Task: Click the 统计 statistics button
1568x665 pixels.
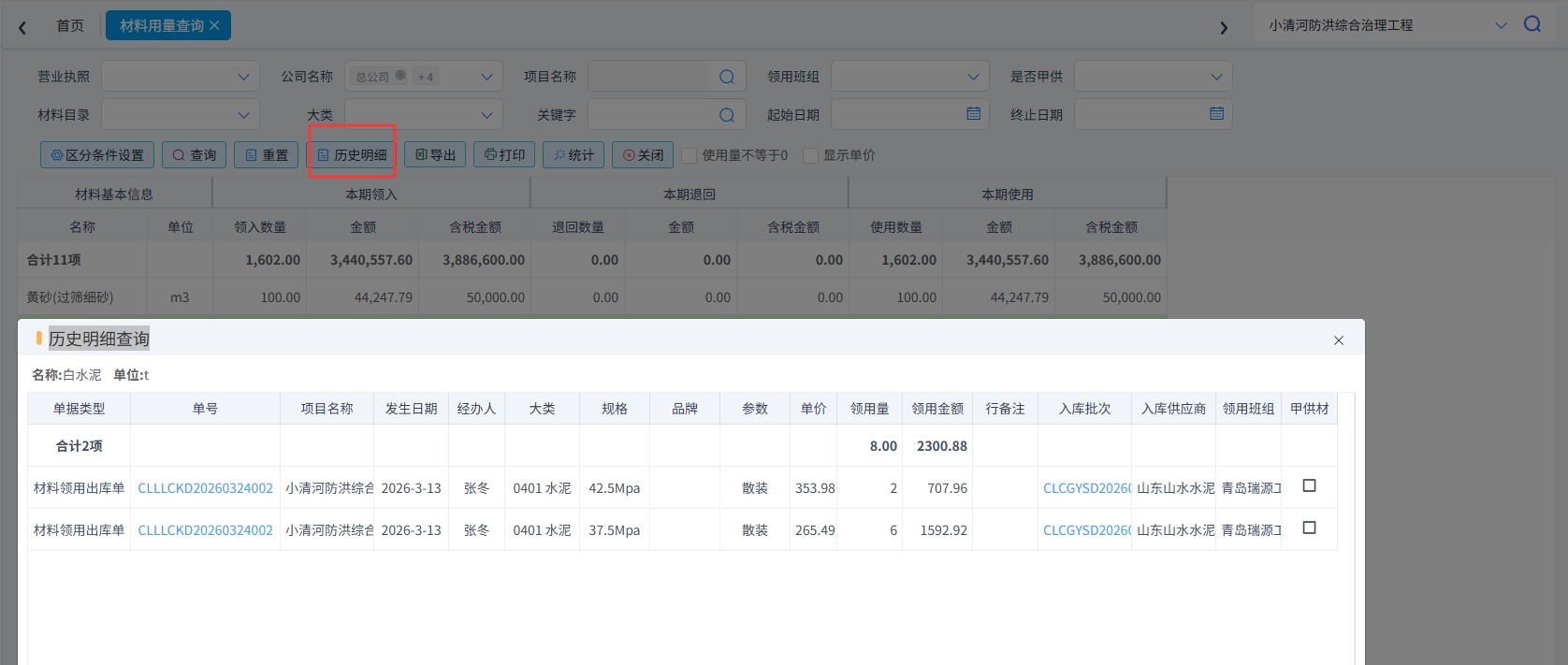Action: pos(573,155)
